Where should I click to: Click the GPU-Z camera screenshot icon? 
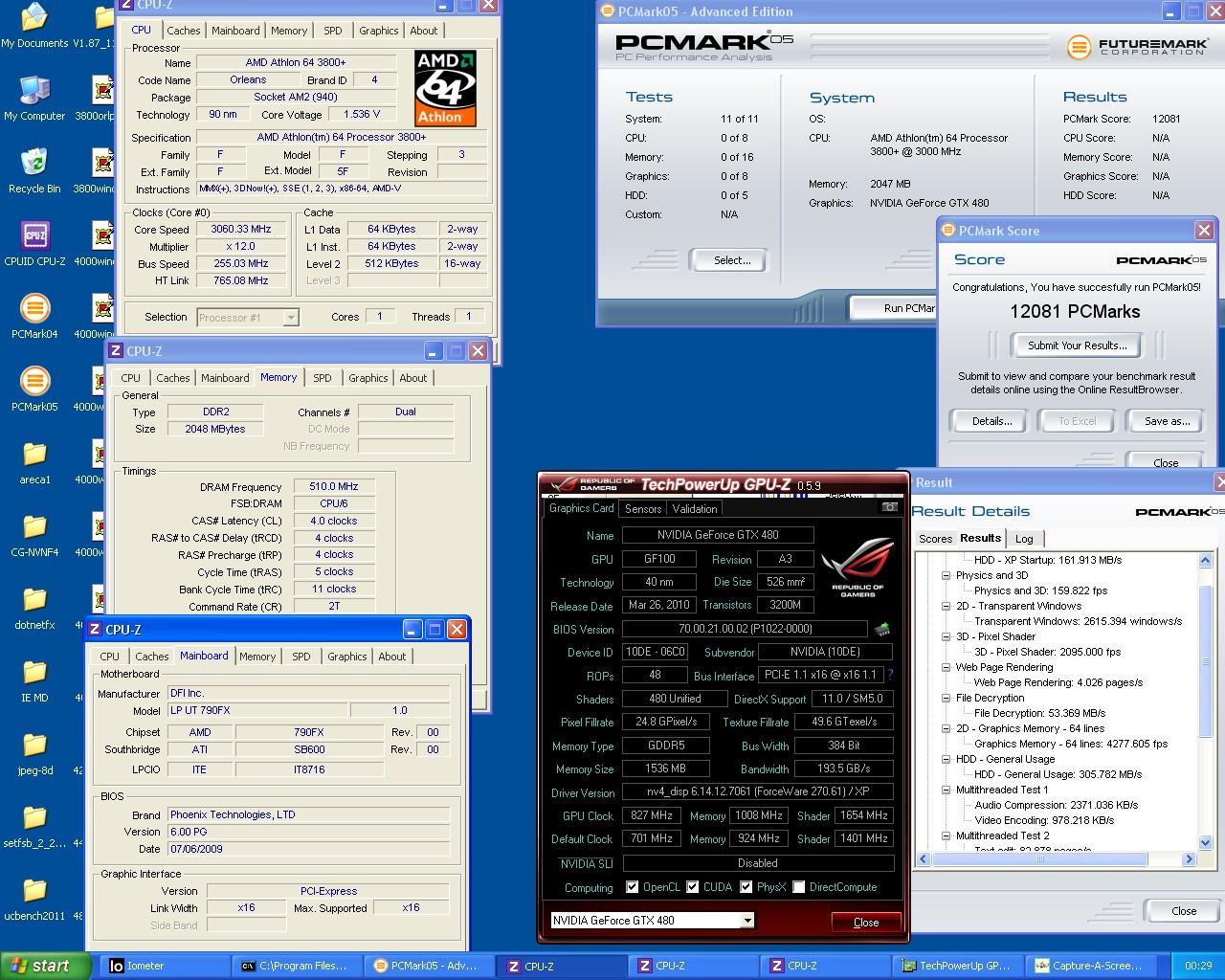(x=890, y=507)
